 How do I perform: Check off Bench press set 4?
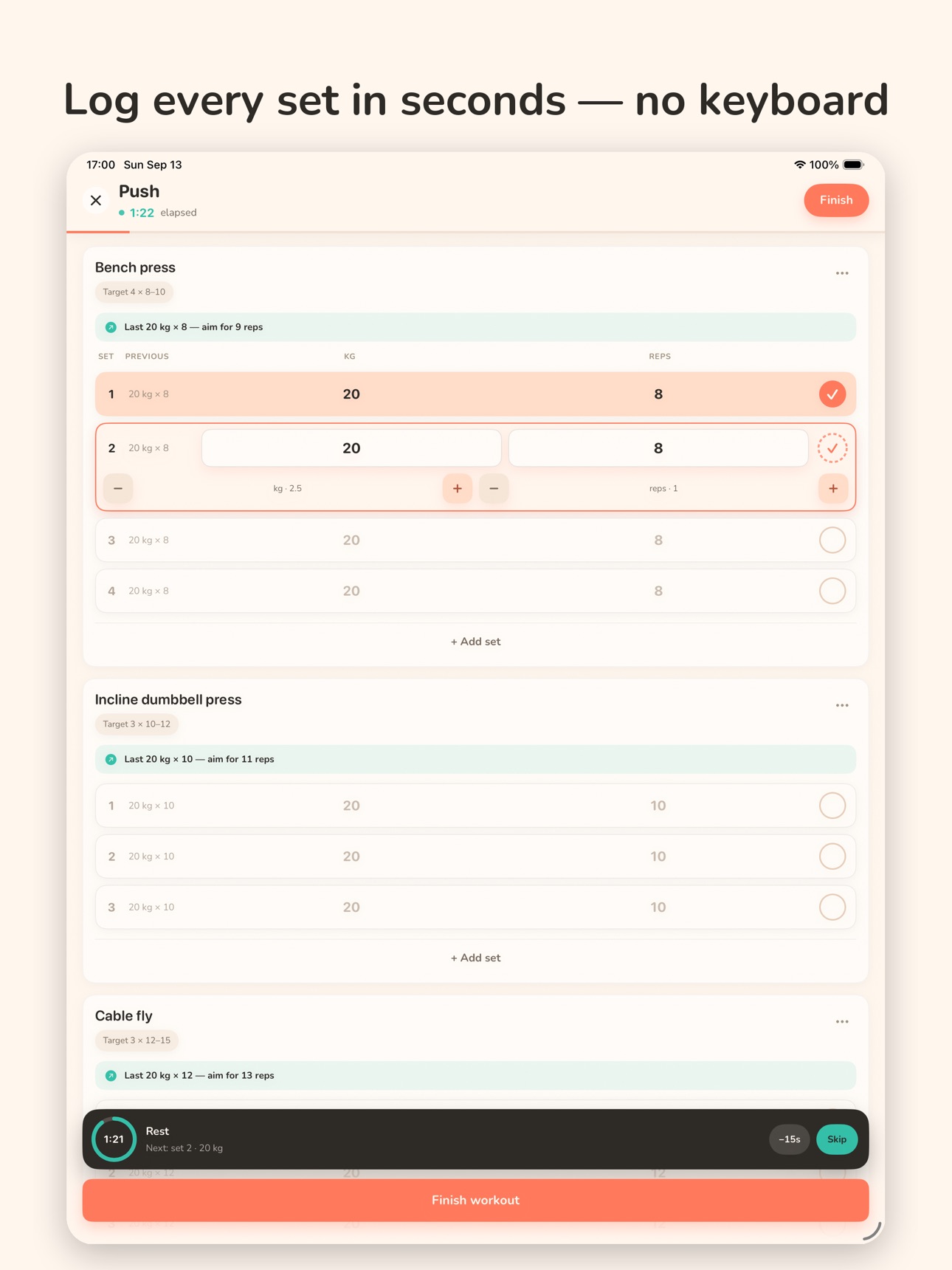pyautogui.click(x=832, y=591)
